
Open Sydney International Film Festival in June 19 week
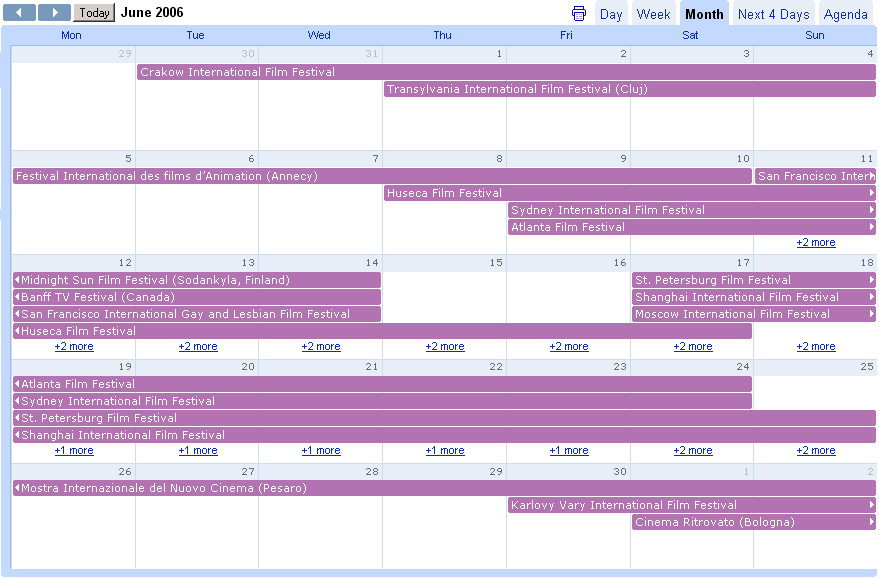[382, 401]
